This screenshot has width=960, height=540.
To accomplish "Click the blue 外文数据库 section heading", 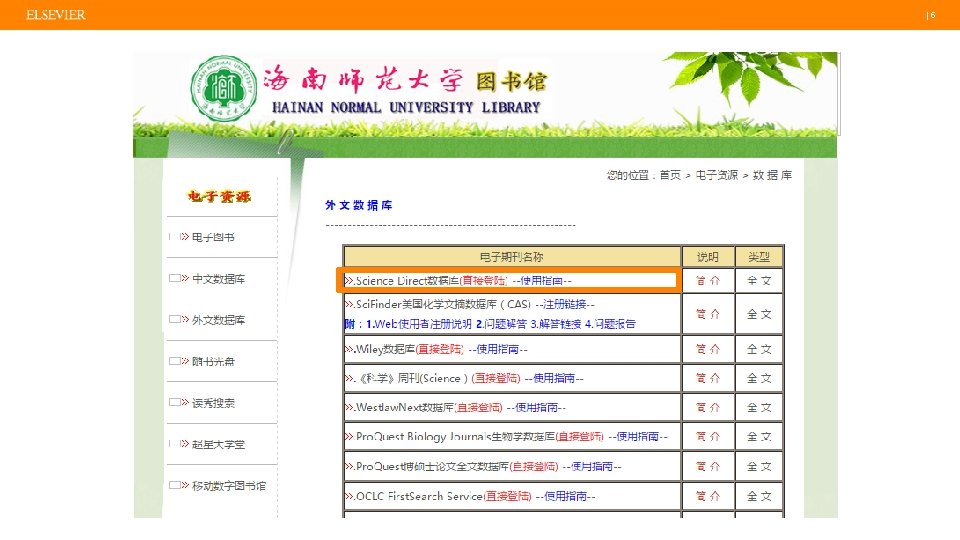I will [x=359, y=205].
